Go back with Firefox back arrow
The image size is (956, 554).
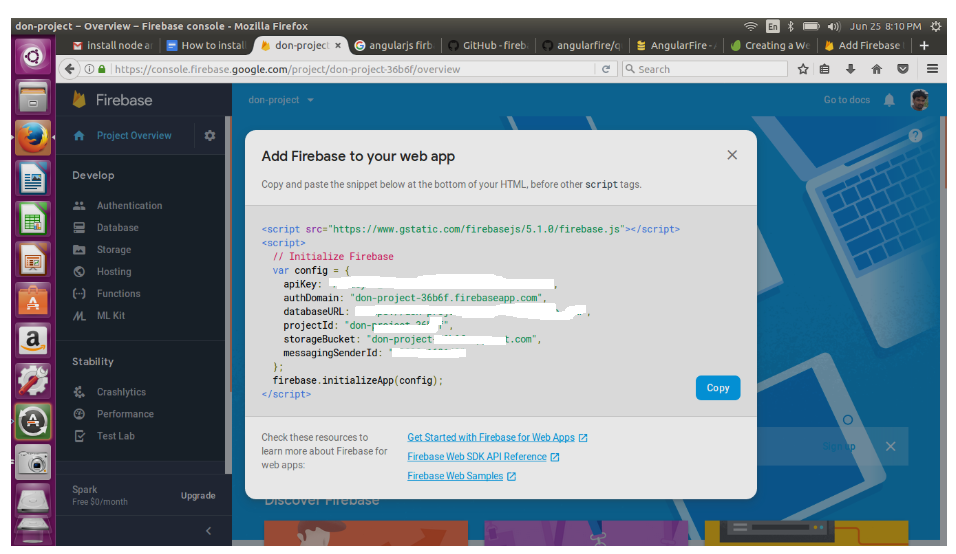[70, 69]
